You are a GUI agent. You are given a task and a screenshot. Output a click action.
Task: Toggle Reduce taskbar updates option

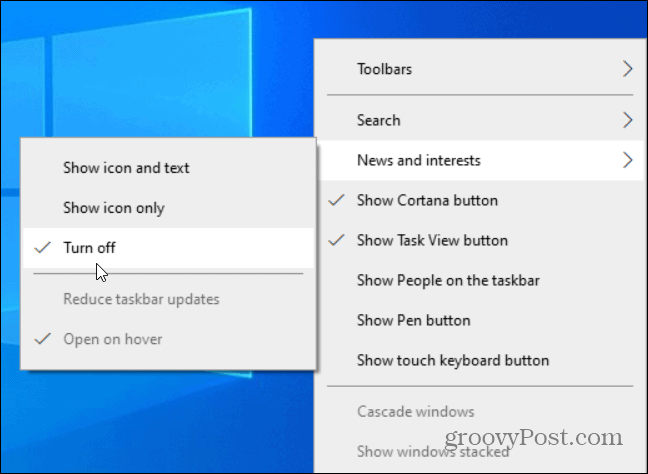(168, 299)
